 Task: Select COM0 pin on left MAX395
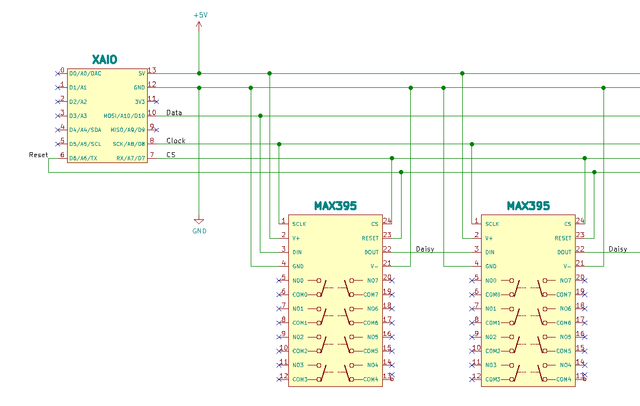click(x=300, y=295)
